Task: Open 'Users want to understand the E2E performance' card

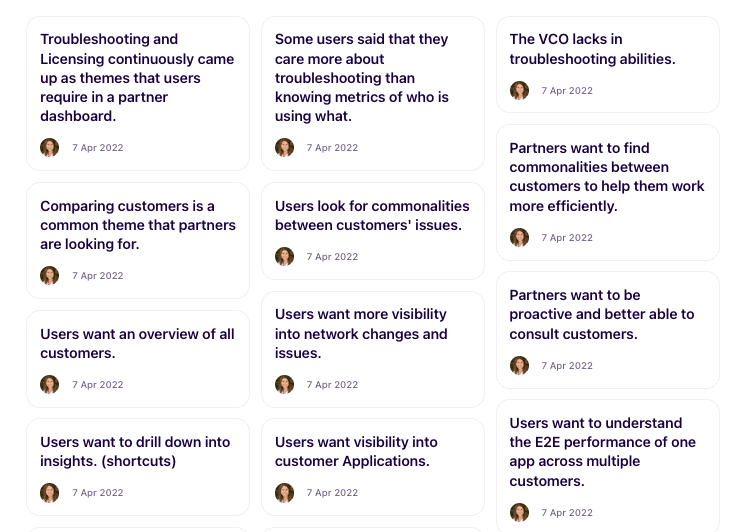Action: (608, 466)
